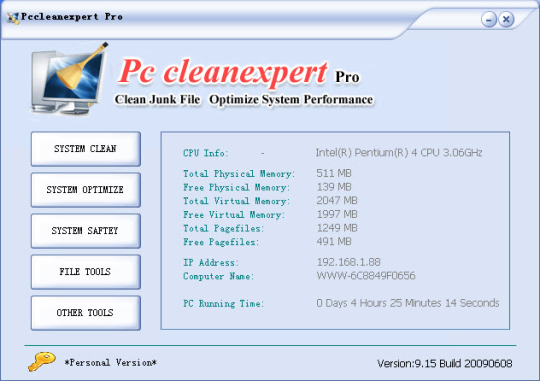Click the Pc cleanexpert red logo text
This screenshot has width=540, height=381.
click(x=223, y=72)
